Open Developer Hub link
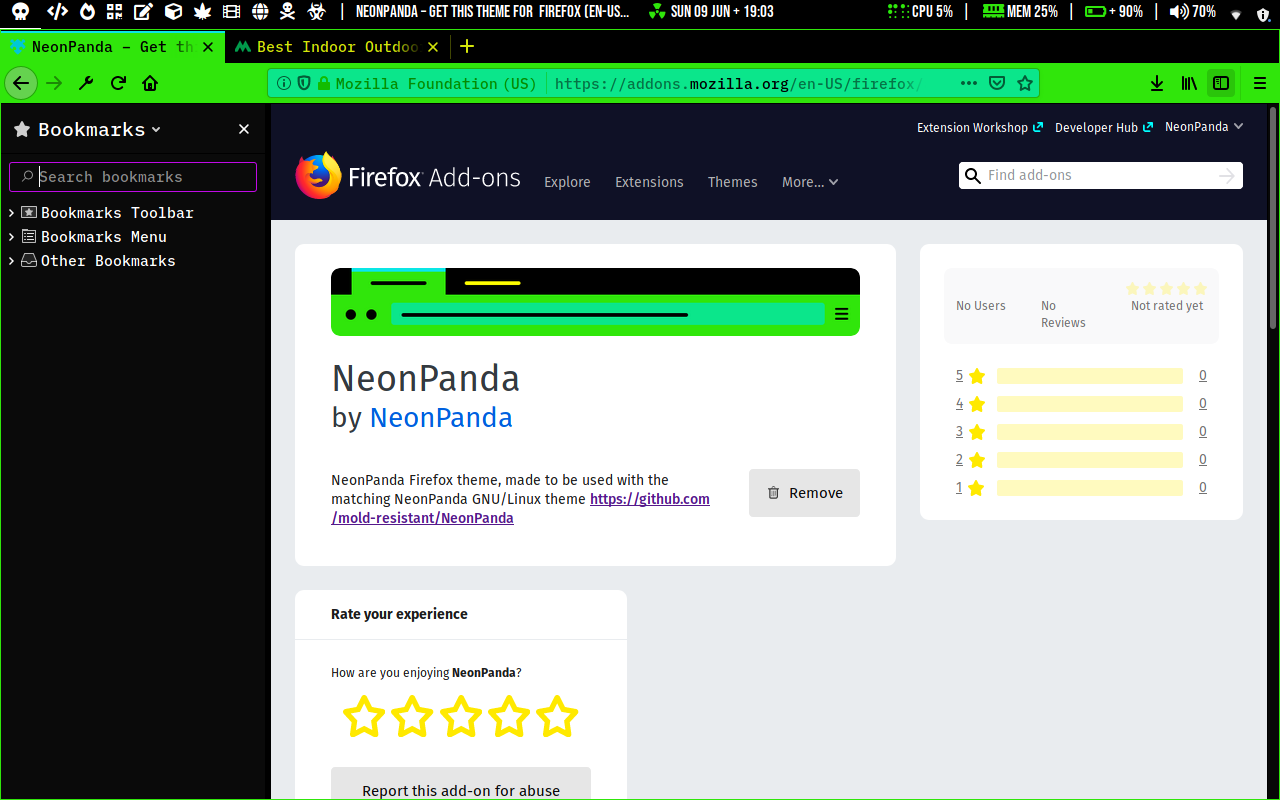Viewport: 1280px width, 800px height. (1104, 127)
